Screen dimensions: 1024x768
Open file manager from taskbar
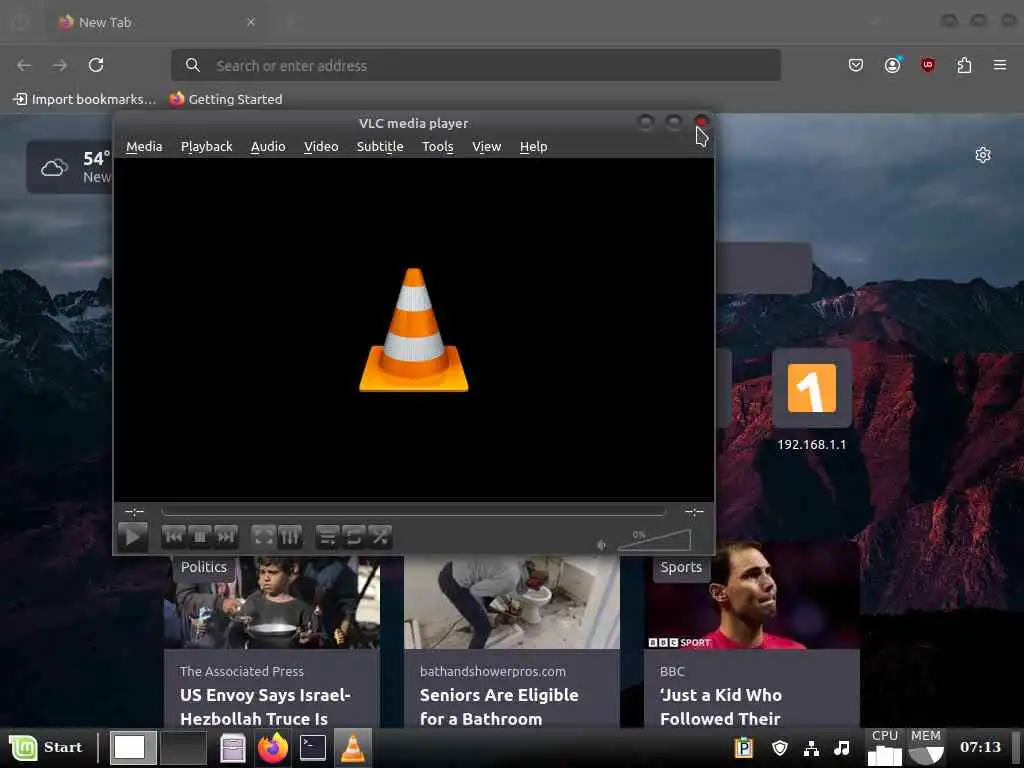pyautogui.click(x=232, y=748)
